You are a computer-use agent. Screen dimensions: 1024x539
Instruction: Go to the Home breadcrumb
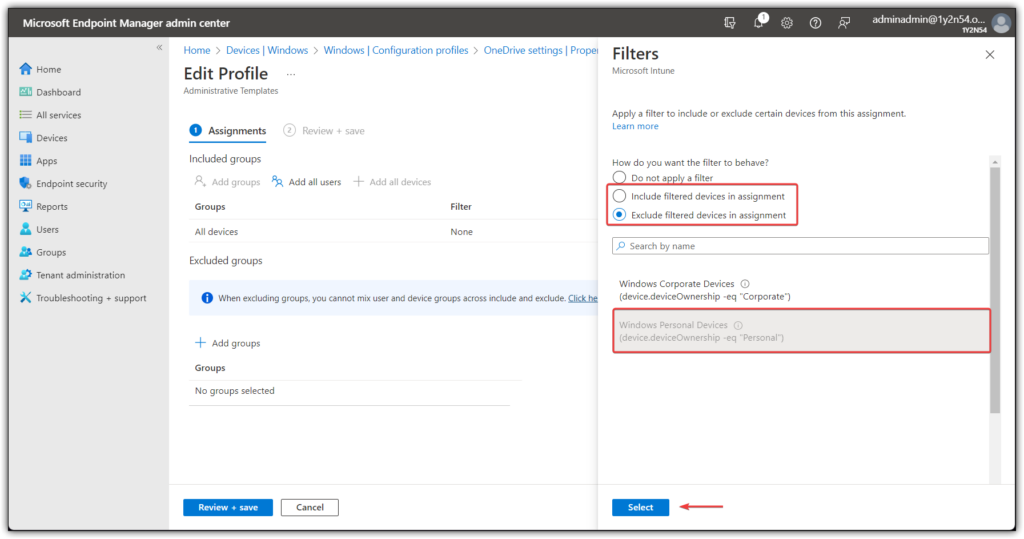pos(197,50)
